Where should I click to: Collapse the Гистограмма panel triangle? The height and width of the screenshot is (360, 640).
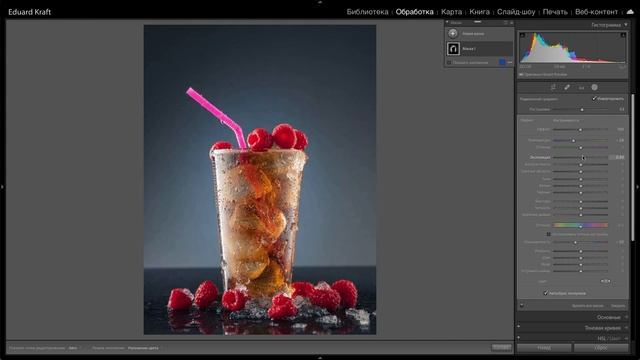[626, 25]
